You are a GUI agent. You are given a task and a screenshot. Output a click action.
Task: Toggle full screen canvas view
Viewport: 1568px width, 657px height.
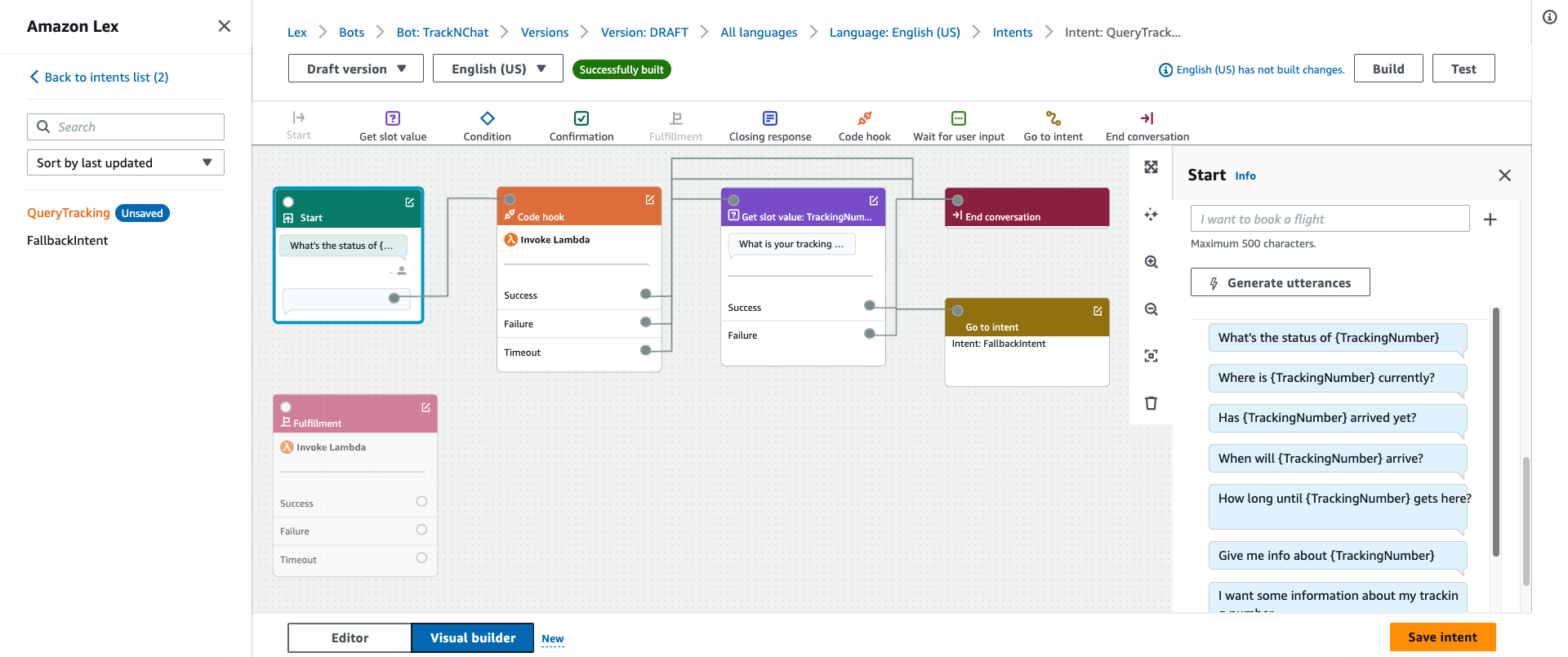point(1151,167)
